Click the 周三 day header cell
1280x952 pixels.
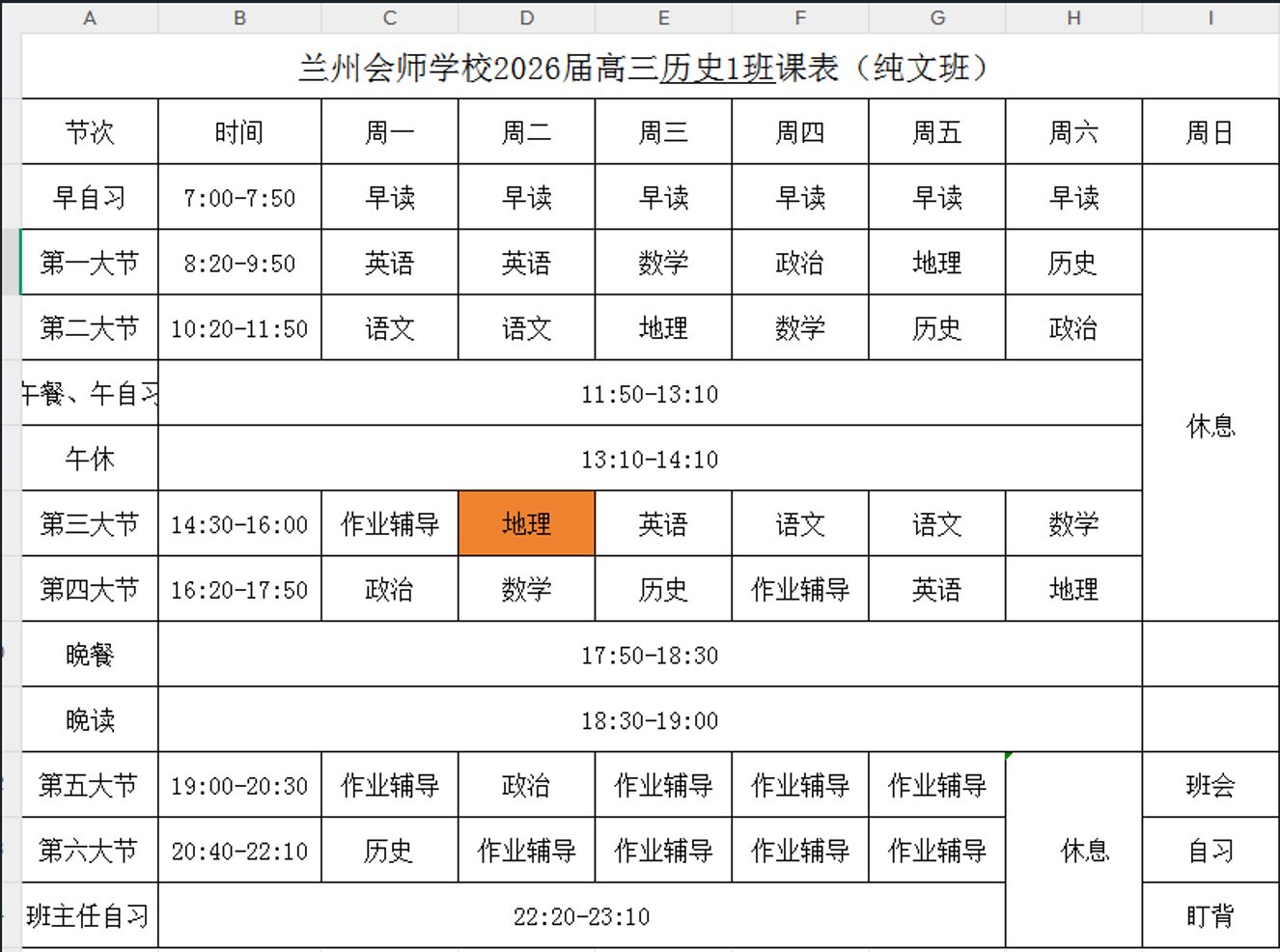click(663, 132)
